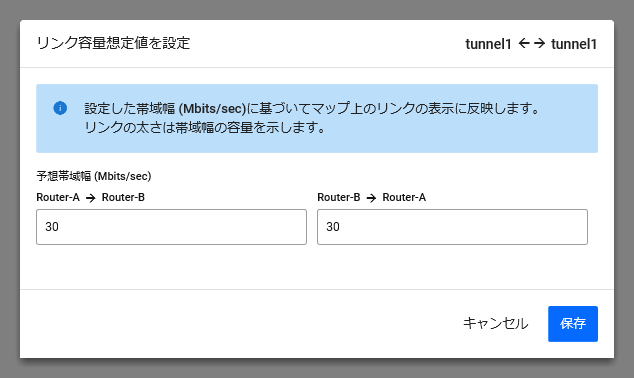Click the Router-A text above right field

click(404, 197)
